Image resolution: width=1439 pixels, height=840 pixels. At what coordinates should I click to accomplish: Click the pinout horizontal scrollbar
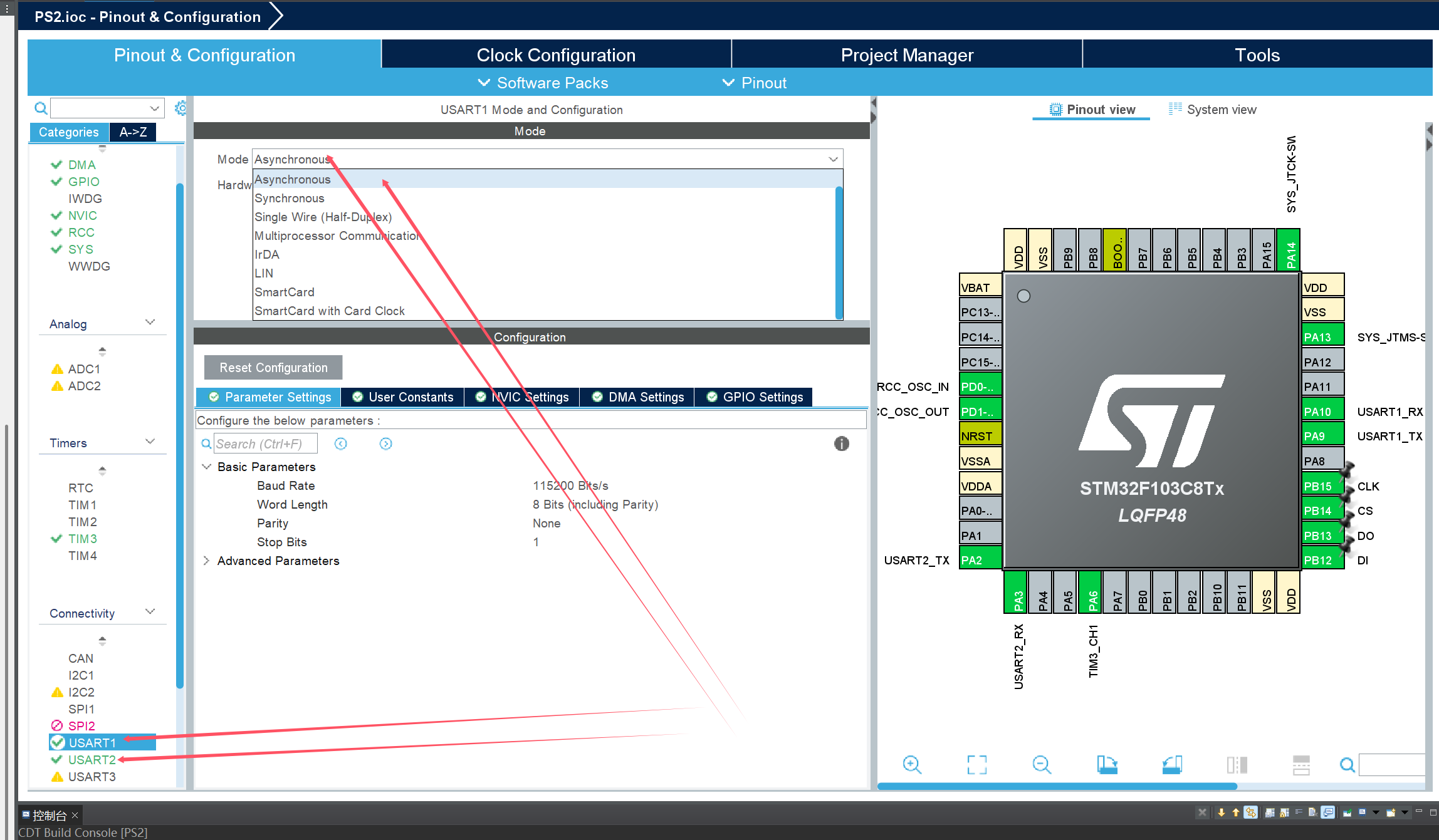click(x=1057, y=786)
